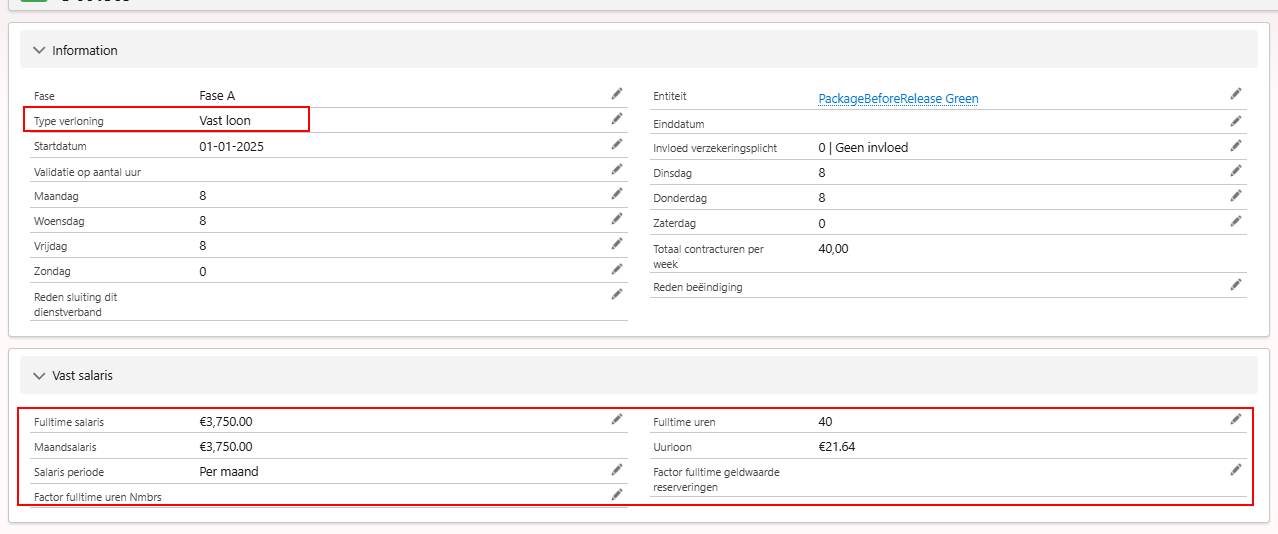Click edit icon for Einddatum
The width and height of the screenshot is (1278, 534).
(1236, 121)
